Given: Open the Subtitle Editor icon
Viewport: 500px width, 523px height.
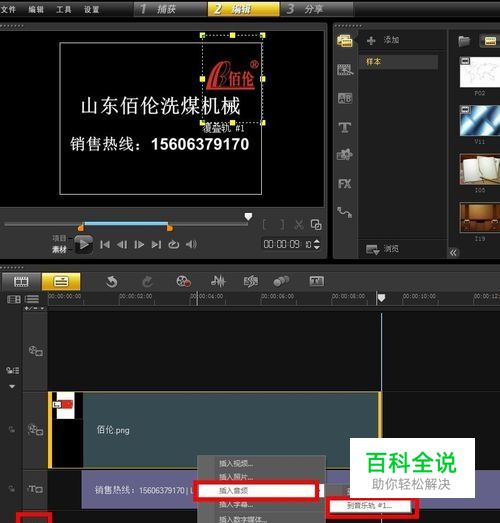Looking at the screenshot, I should point(317,282).
